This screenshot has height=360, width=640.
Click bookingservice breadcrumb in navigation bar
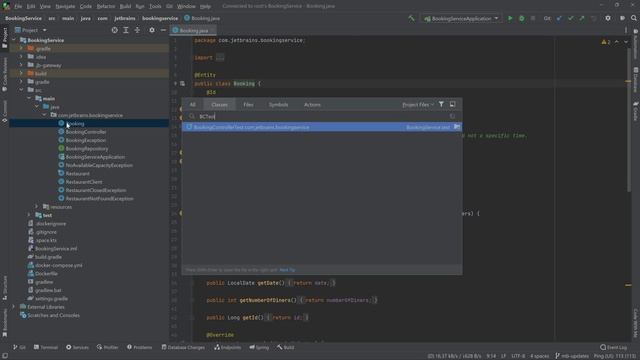tap(160, 18)
